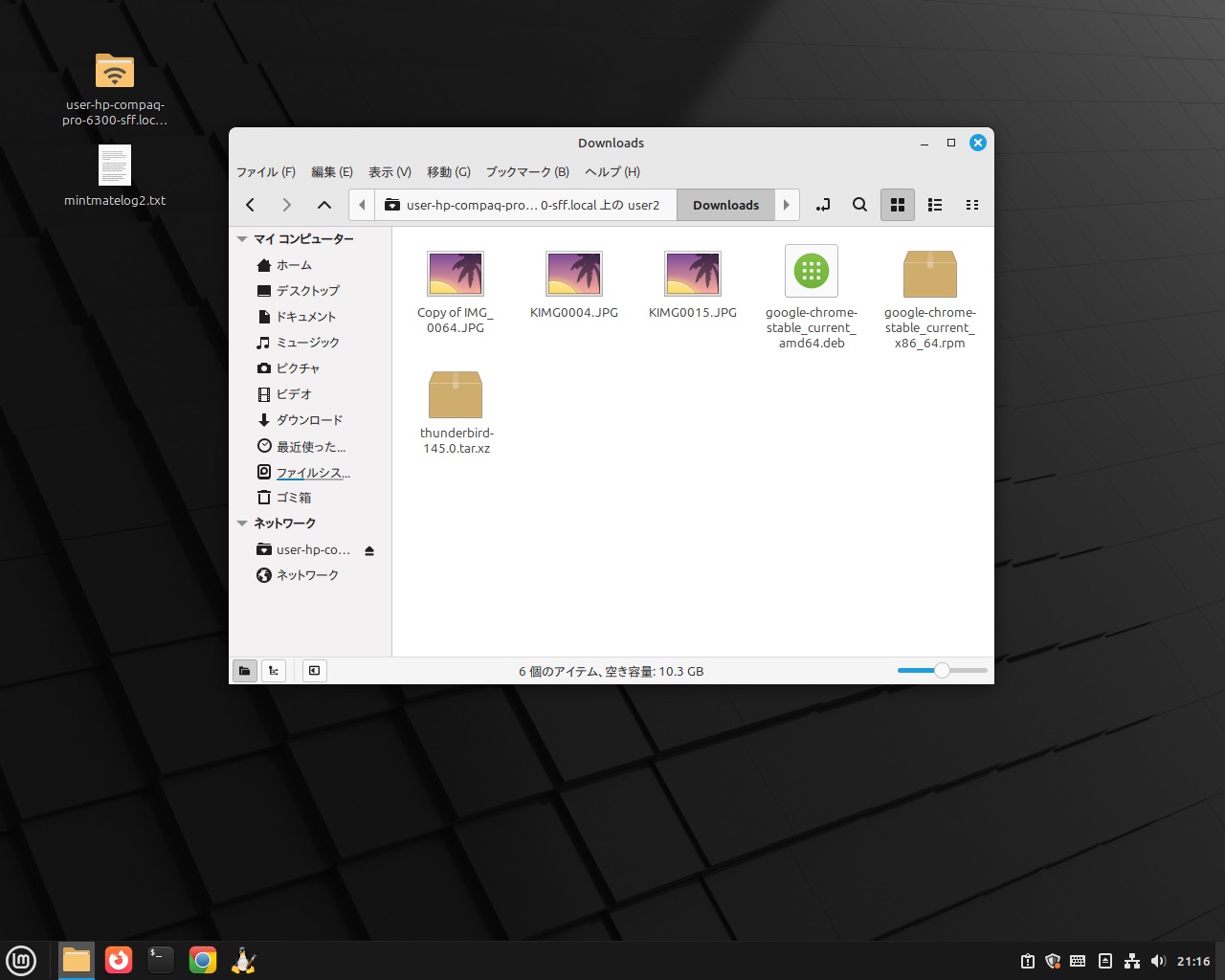
Task: Collapse the ネットワーク sidebar section
Action: pos(243,523)
